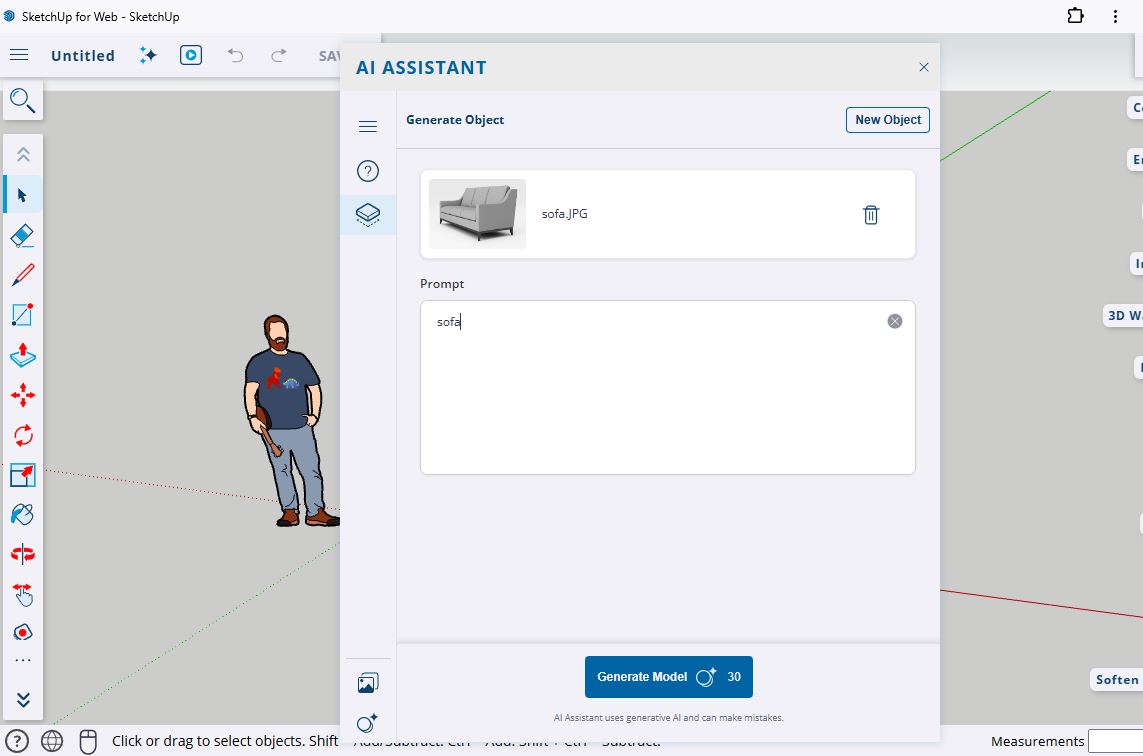Select the Push/Pull tool

(x=23, y=355)
